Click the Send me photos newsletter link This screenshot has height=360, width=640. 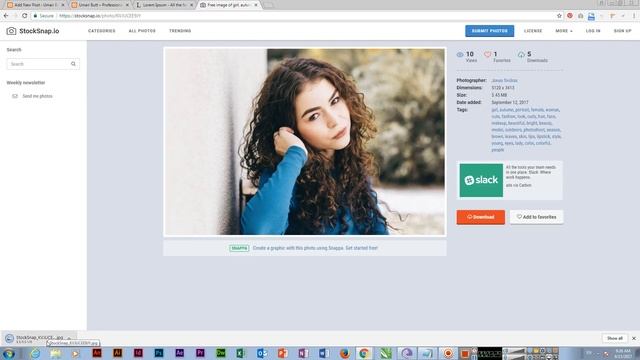[37, 96]
